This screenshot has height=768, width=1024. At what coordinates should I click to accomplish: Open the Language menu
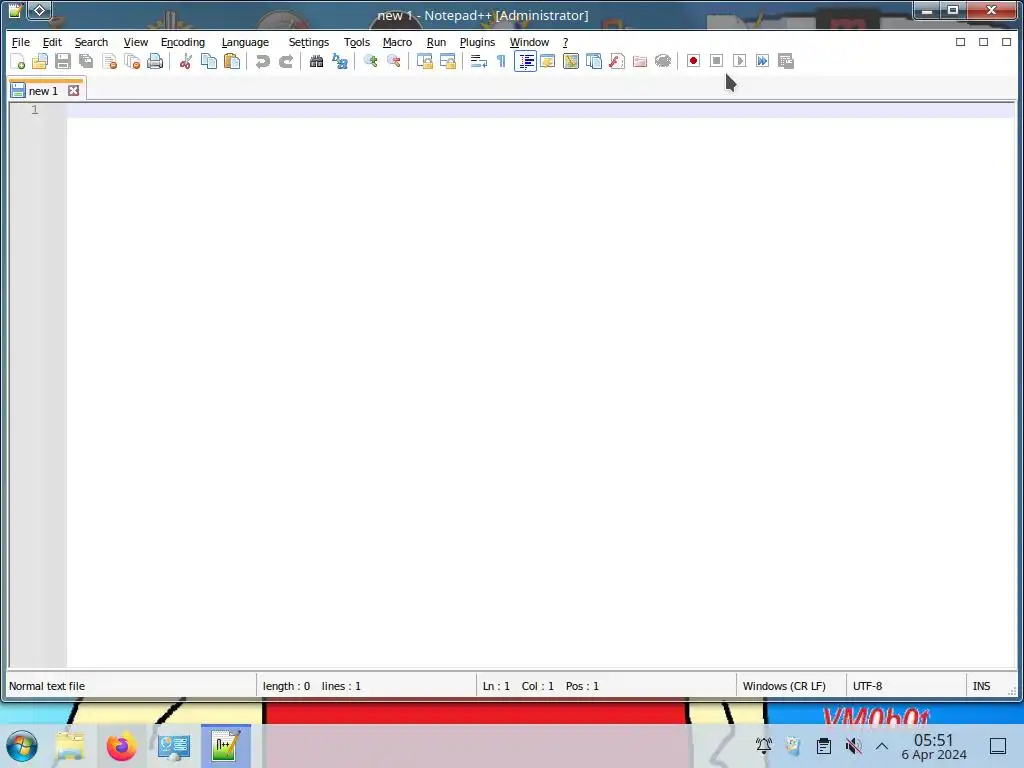245,42
